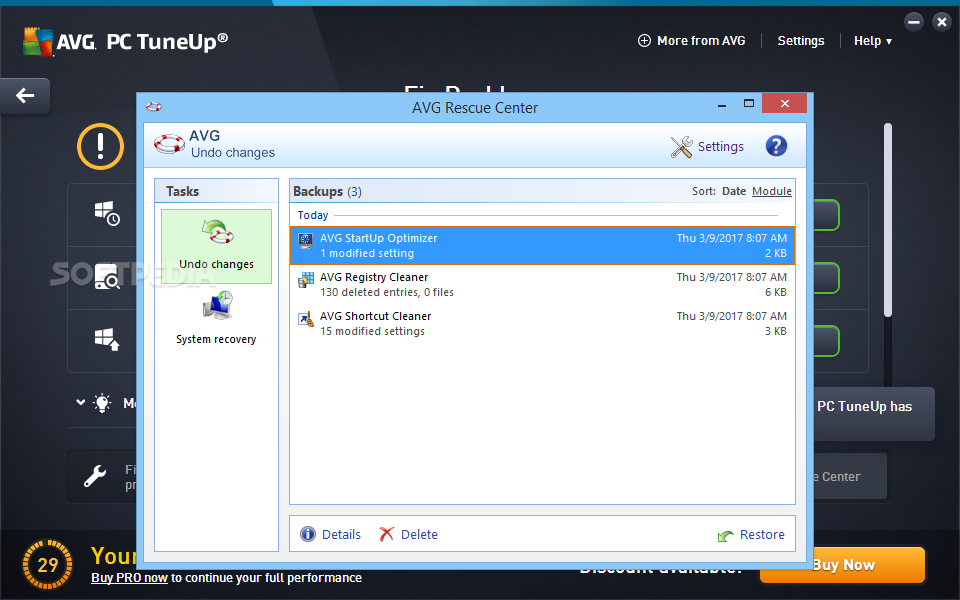This screenshot has width=960, height=600.
Task: Click the wrench icon in PC TuneUp
Action: click(x=95, y=476)
